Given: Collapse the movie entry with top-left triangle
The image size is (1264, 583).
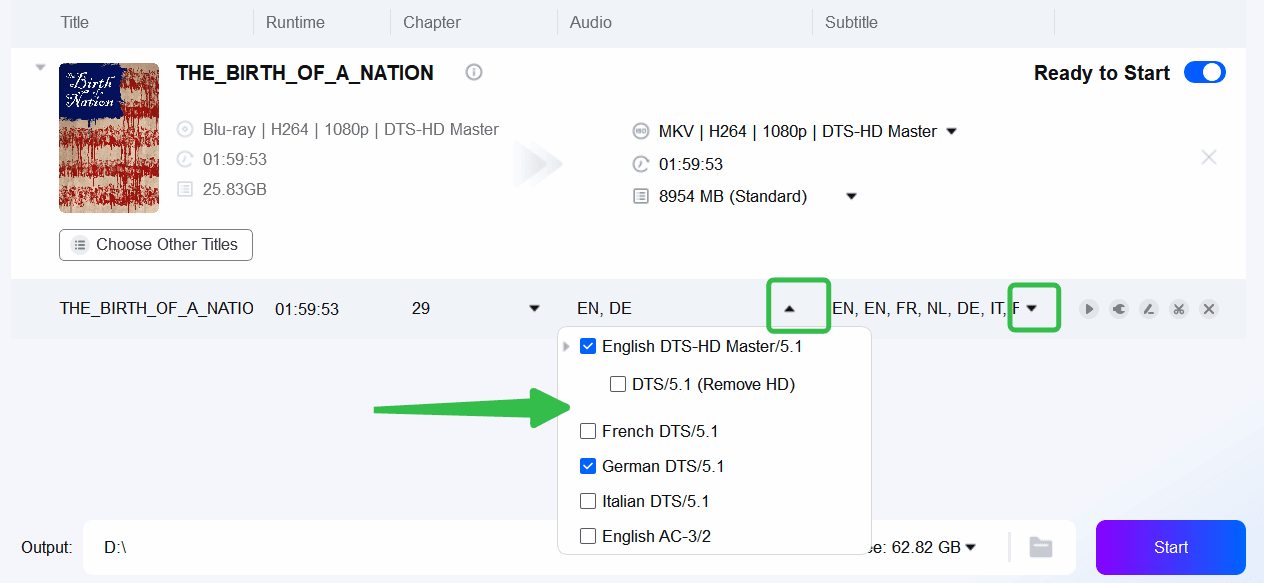Looking at the screenshot, I should (41, 68).
